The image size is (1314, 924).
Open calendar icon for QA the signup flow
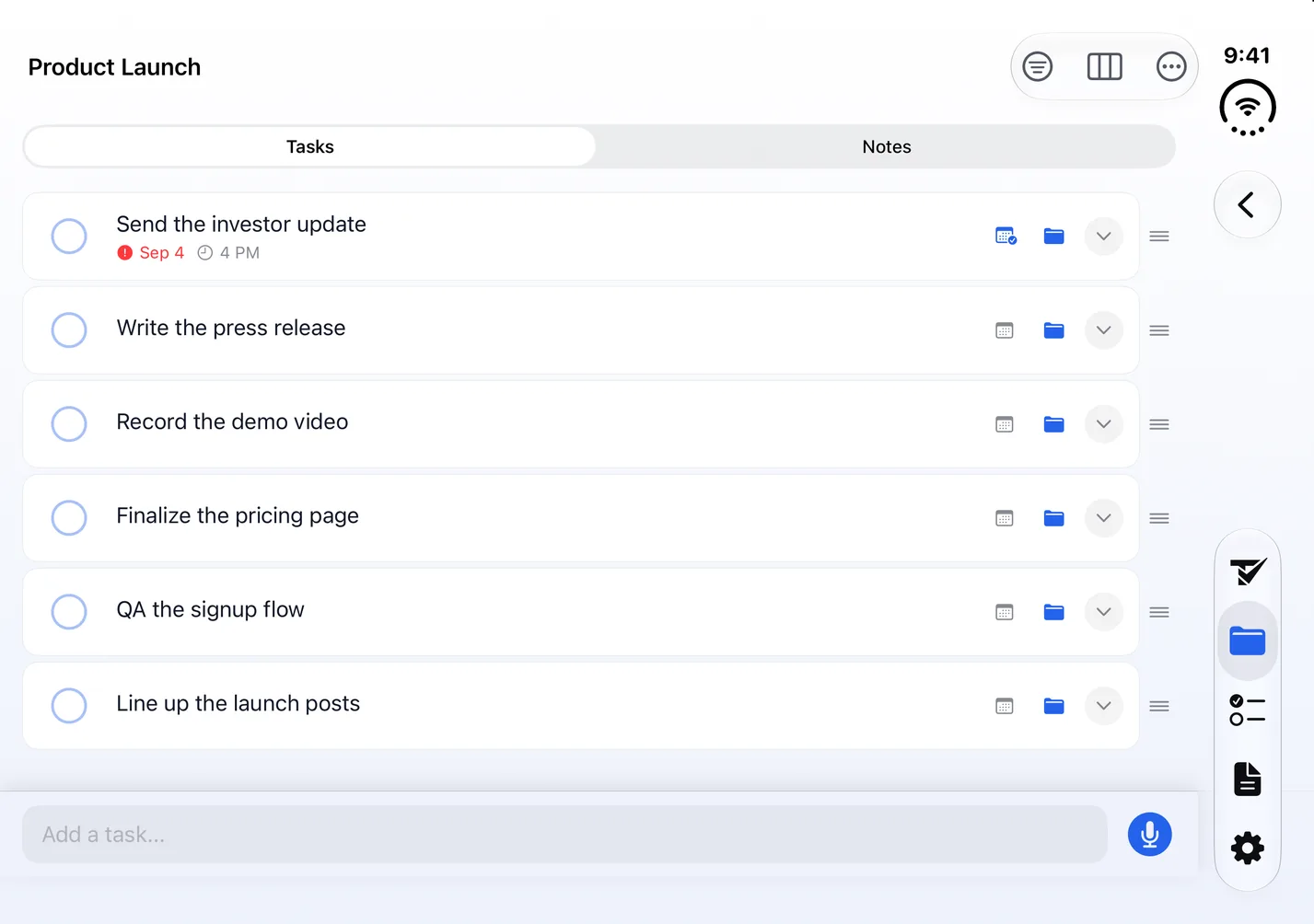pyautogui.click(x=1005, y=612)
